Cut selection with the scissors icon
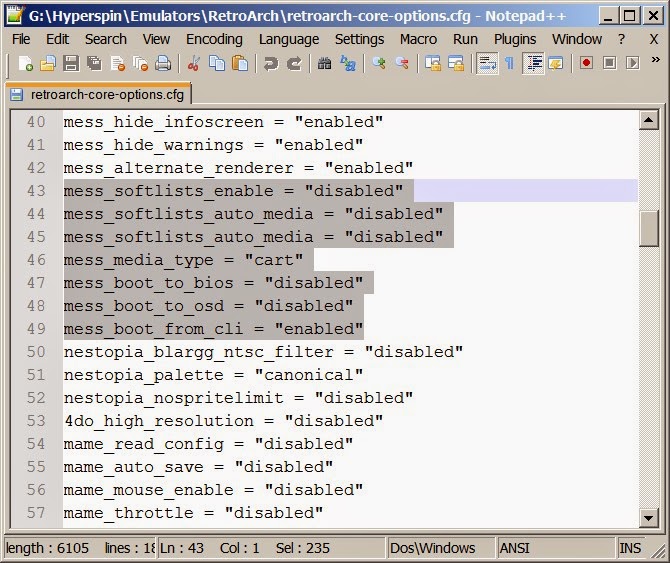The height and width of the screenshot is (563, 670). (x=194, y=64)
